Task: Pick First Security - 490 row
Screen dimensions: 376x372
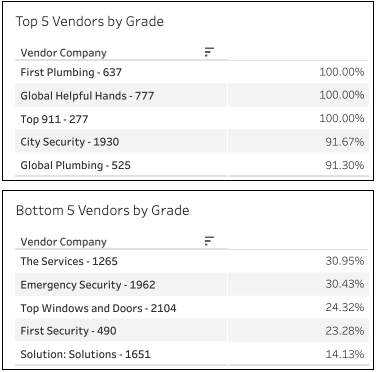Action: (192, 331)
